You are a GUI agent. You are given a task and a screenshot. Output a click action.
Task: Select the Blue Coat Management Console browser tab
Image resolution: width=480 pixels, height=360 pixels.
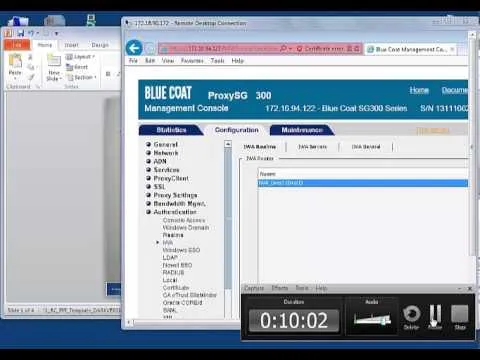click(411, 49)
